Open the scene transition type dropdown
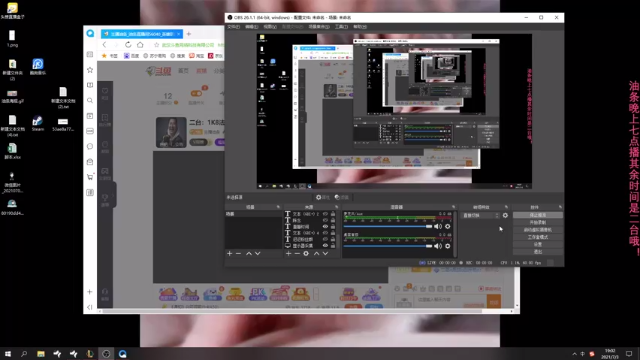Image resolution: width=640 pixels, height=360 pixels. coord(480,215)
